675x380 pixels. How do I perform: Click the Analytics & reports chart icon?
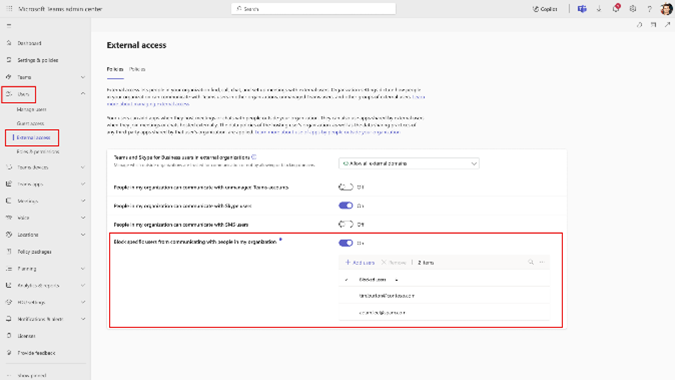click(9, 285)
